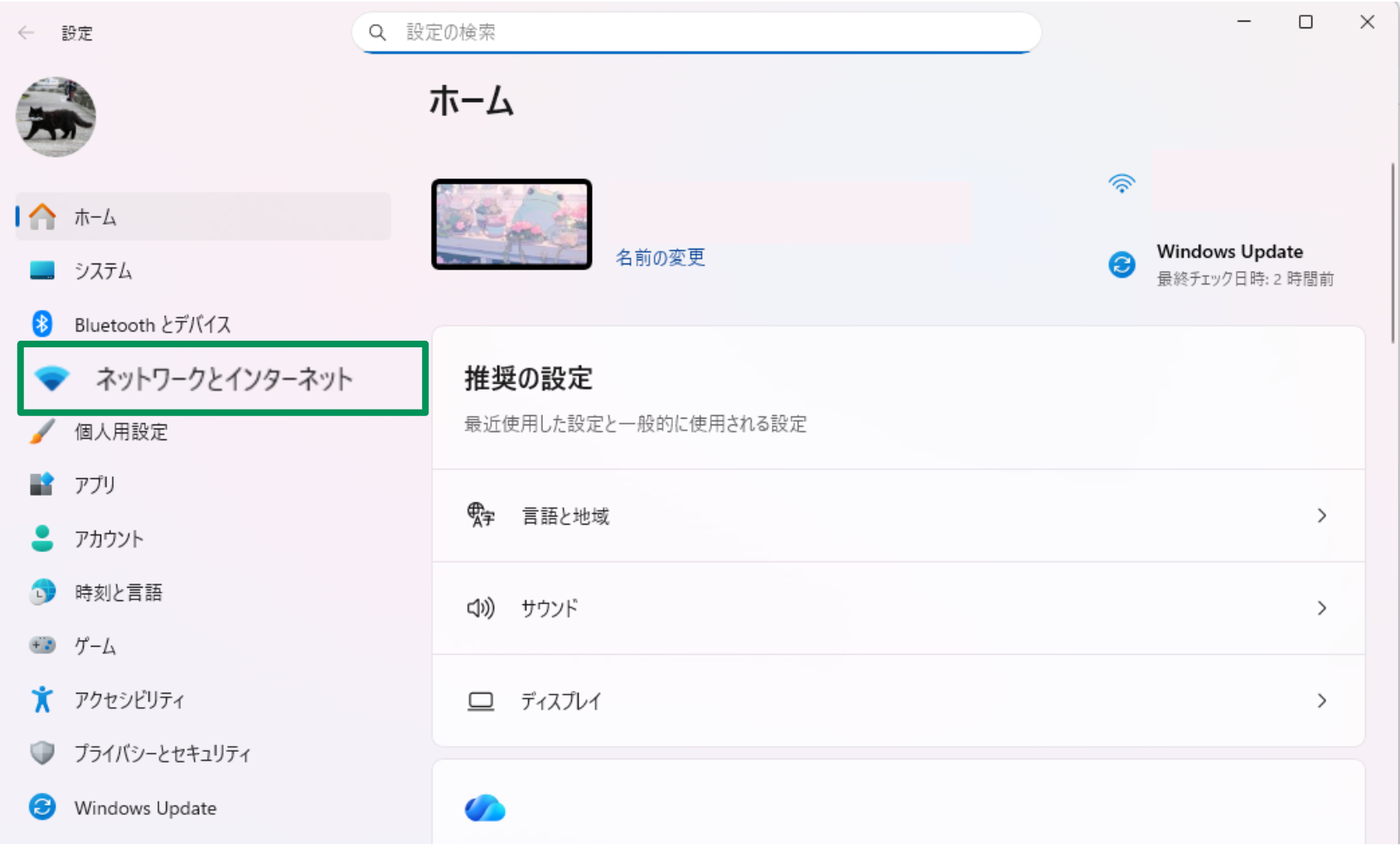Click the プライバシーとセキュリティ shield icon
The image size is (1400, 848).
(41, 753)
